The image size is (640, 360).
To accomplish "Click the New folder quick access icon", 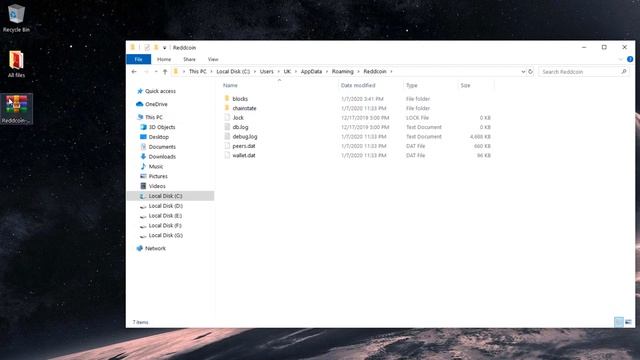I will (x=156, y=47).
